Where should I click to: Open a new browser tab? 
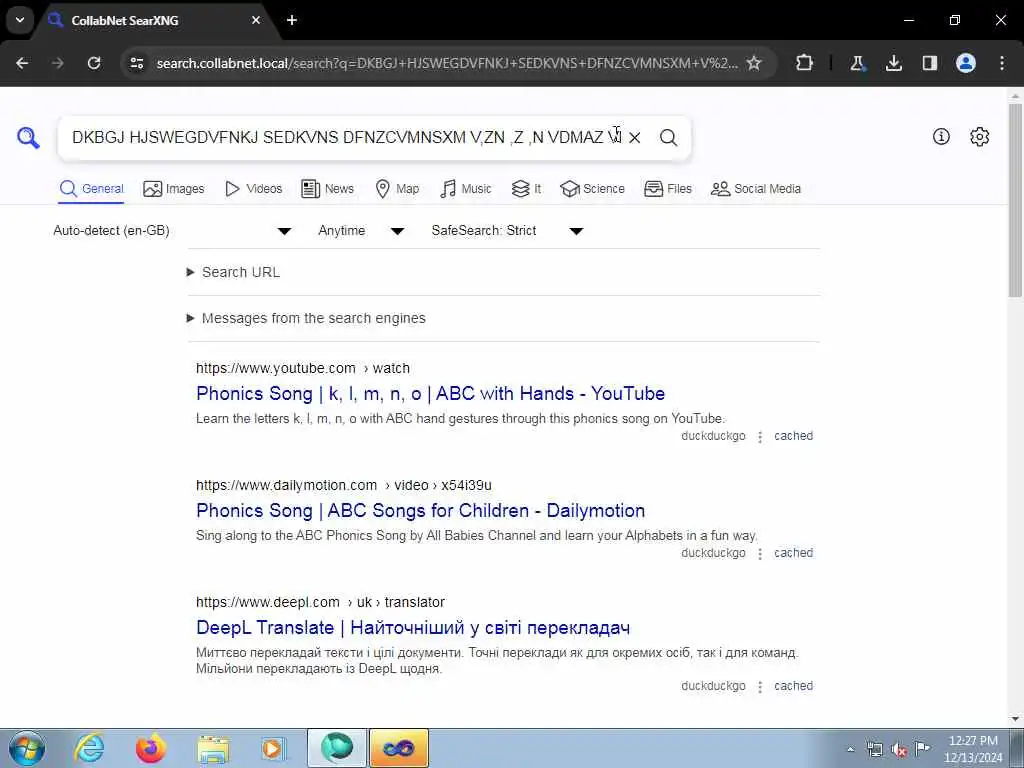click(292, 20)
